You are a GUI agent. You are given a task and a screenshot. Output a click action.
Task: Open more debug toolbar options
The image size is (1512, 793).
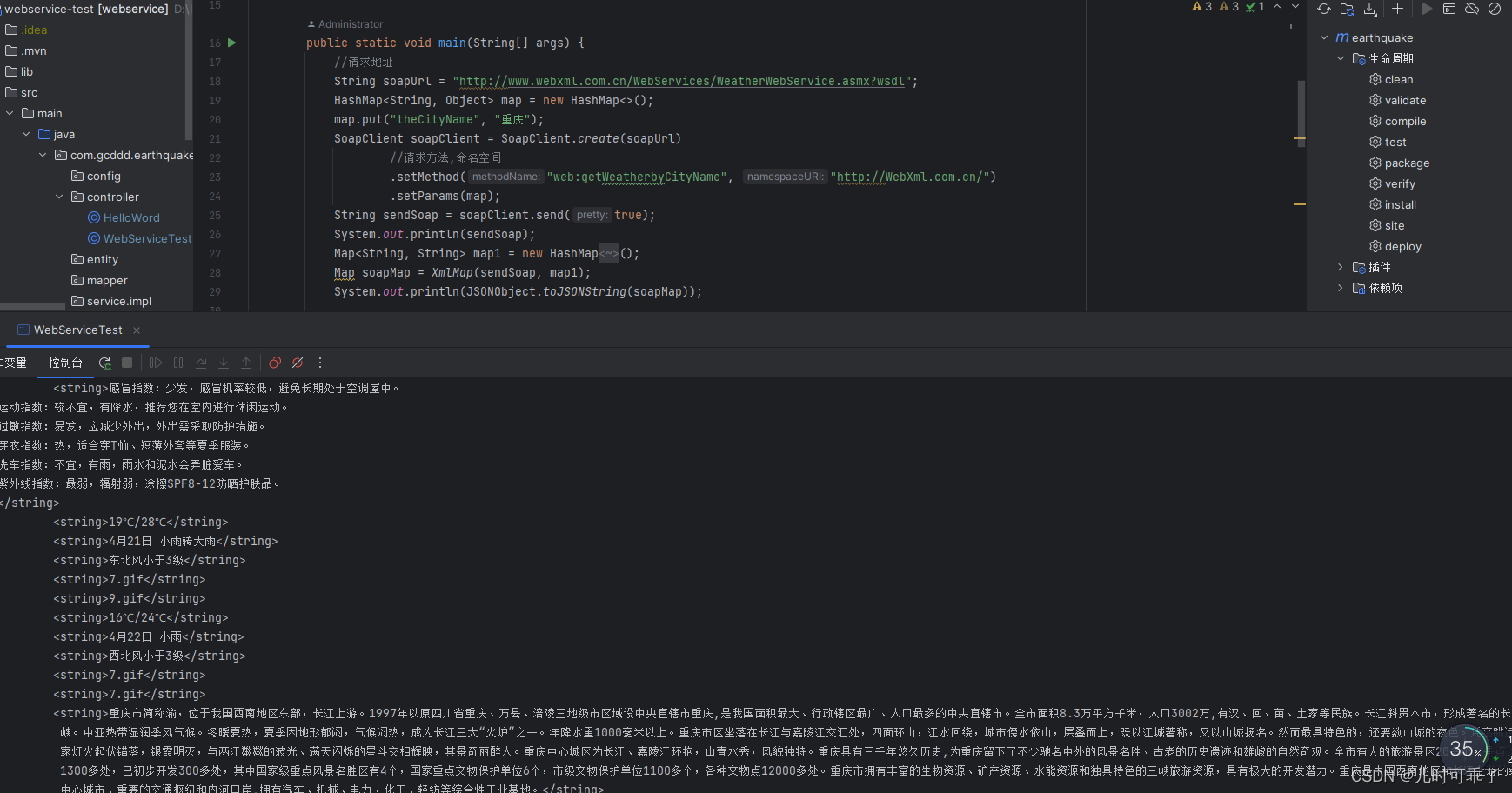(320, 363)
